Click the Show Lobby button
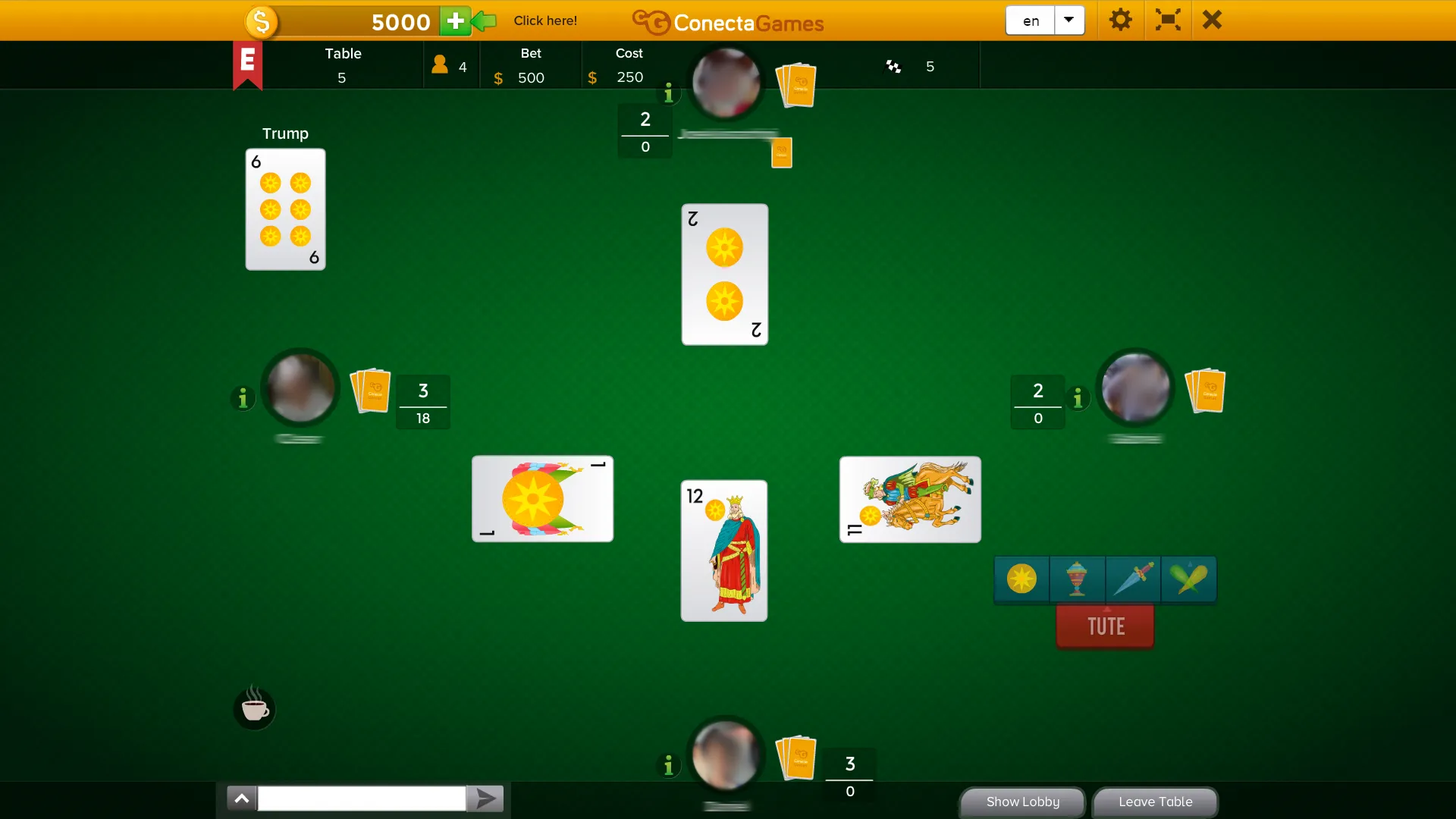The image size is (1456, 819). coord(1022,802)
